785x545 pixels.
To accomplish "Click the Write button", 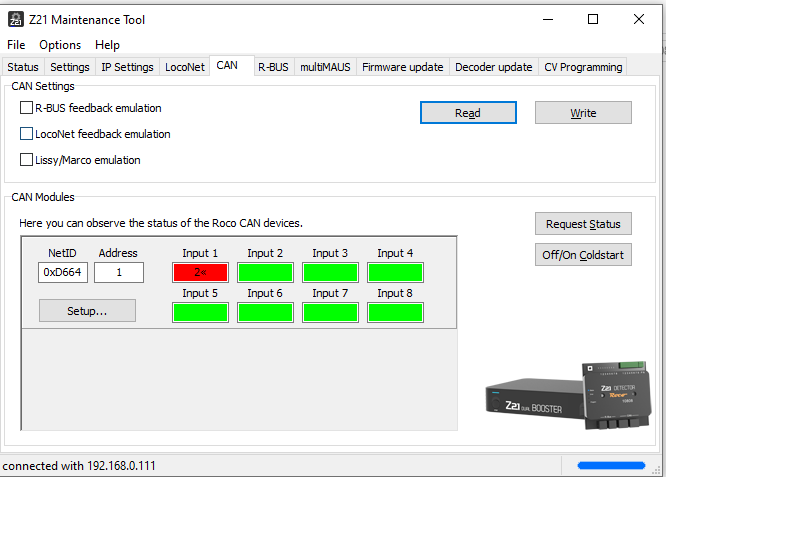I will pos(583,113).
